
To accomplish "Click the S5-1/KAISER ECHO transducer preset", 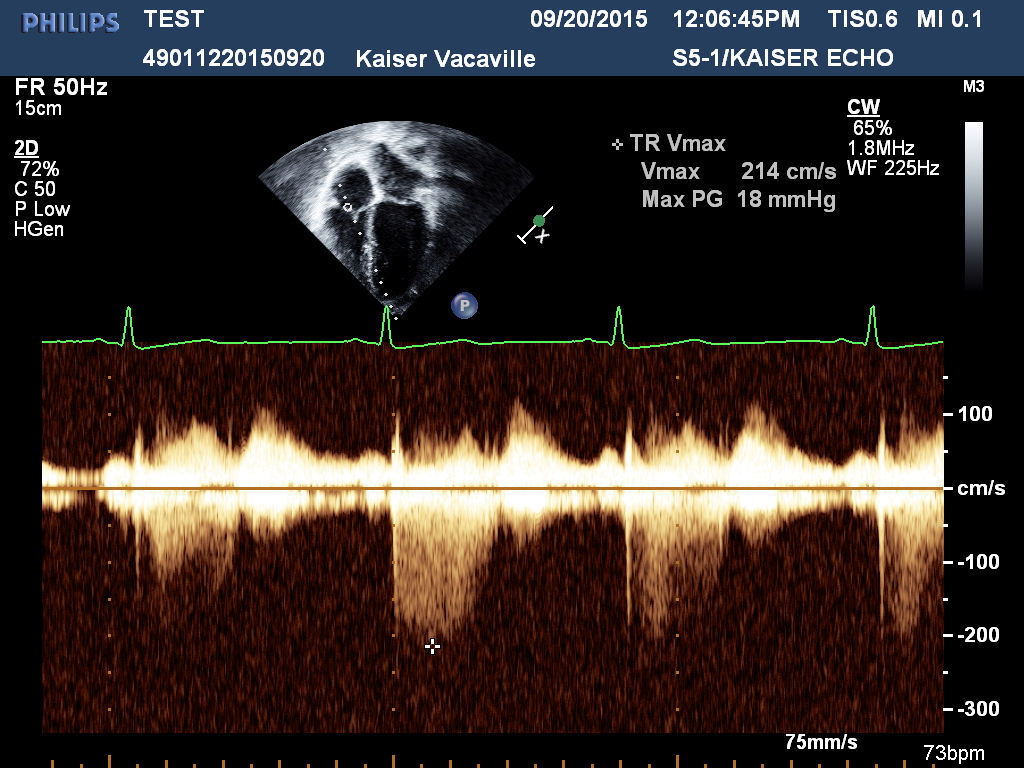I will pos(783,59).
